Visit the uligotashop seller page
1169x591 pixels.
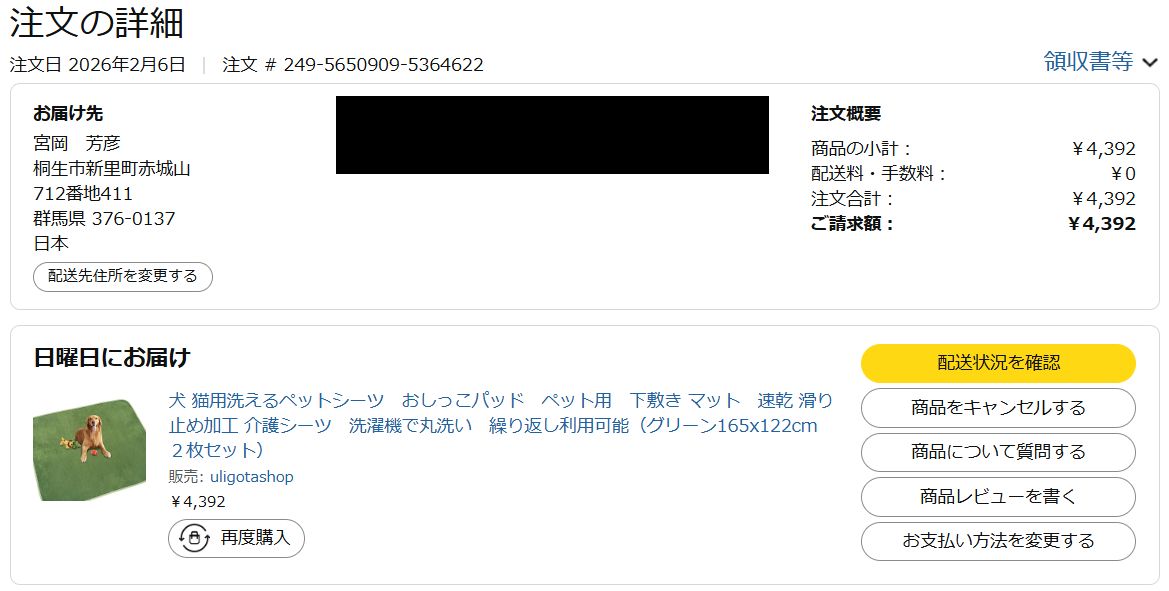[251, 477]
